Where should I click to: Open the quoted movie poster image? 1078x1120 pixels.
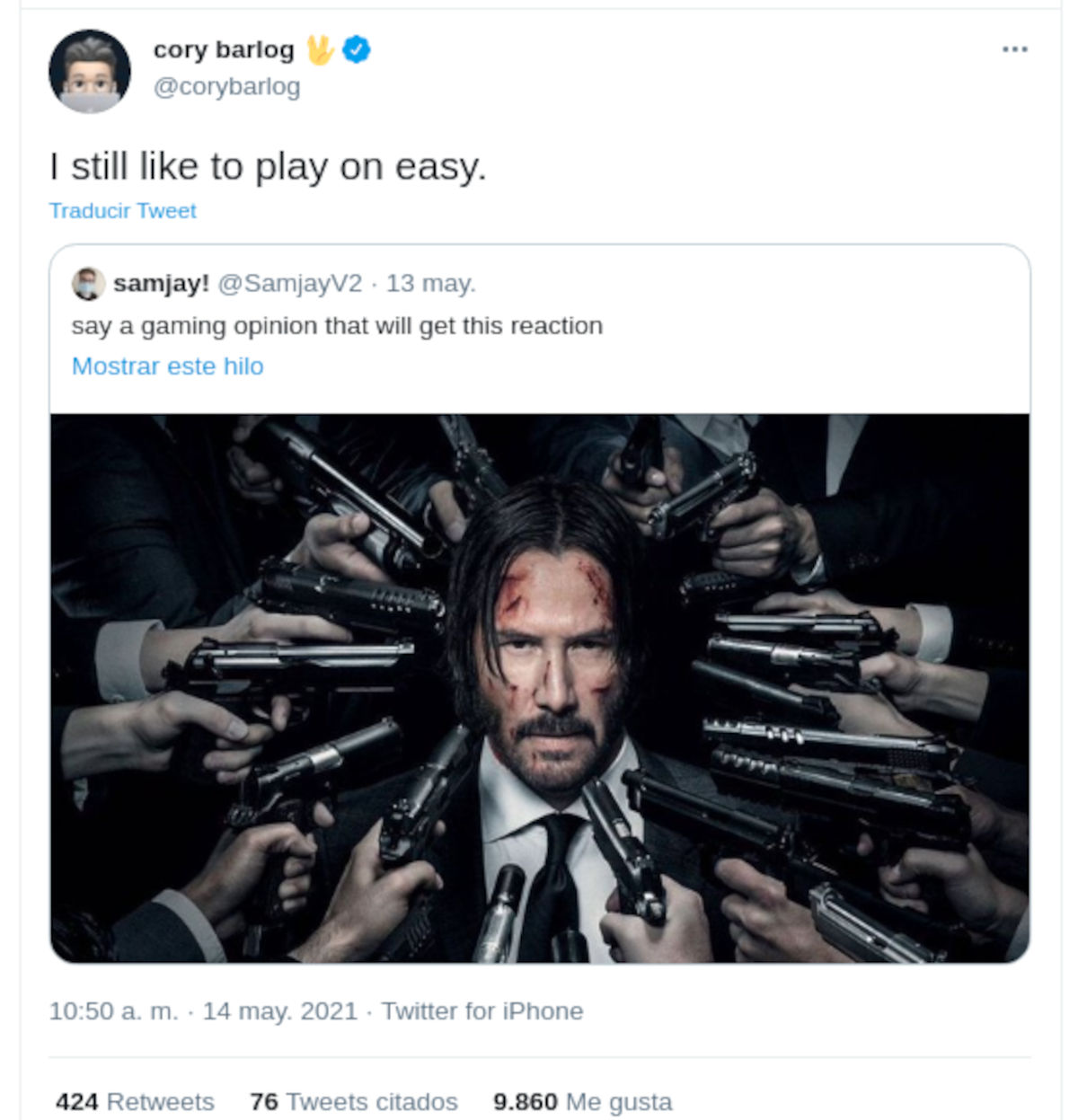[539, 688]
